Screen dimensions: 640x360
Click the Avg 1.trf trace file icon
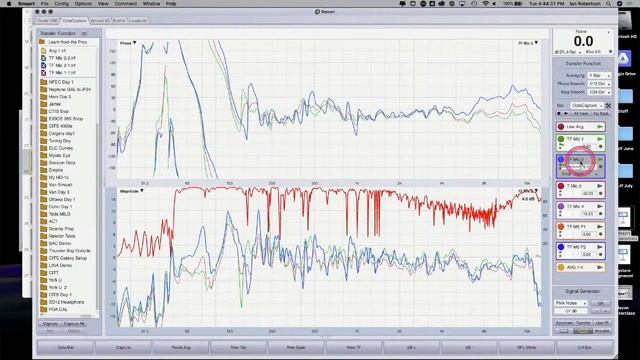point(43,51)
